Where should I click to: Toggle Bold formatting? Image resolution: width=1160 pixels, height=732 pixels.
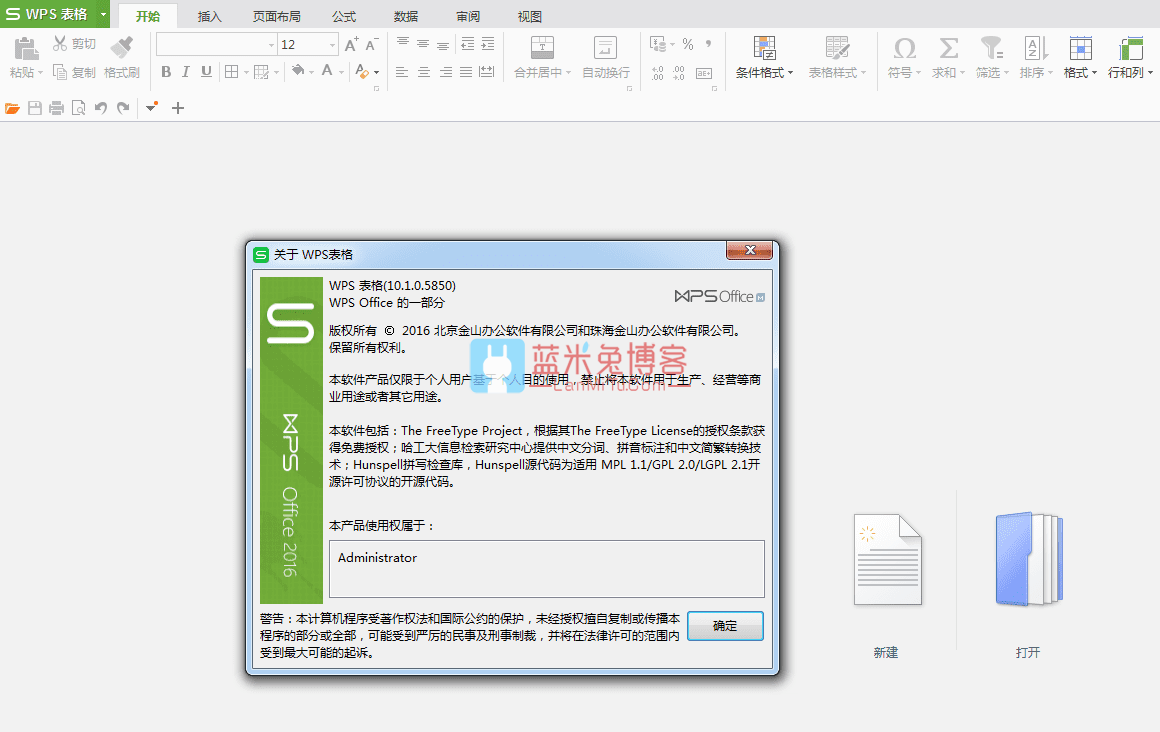[166, 72]
